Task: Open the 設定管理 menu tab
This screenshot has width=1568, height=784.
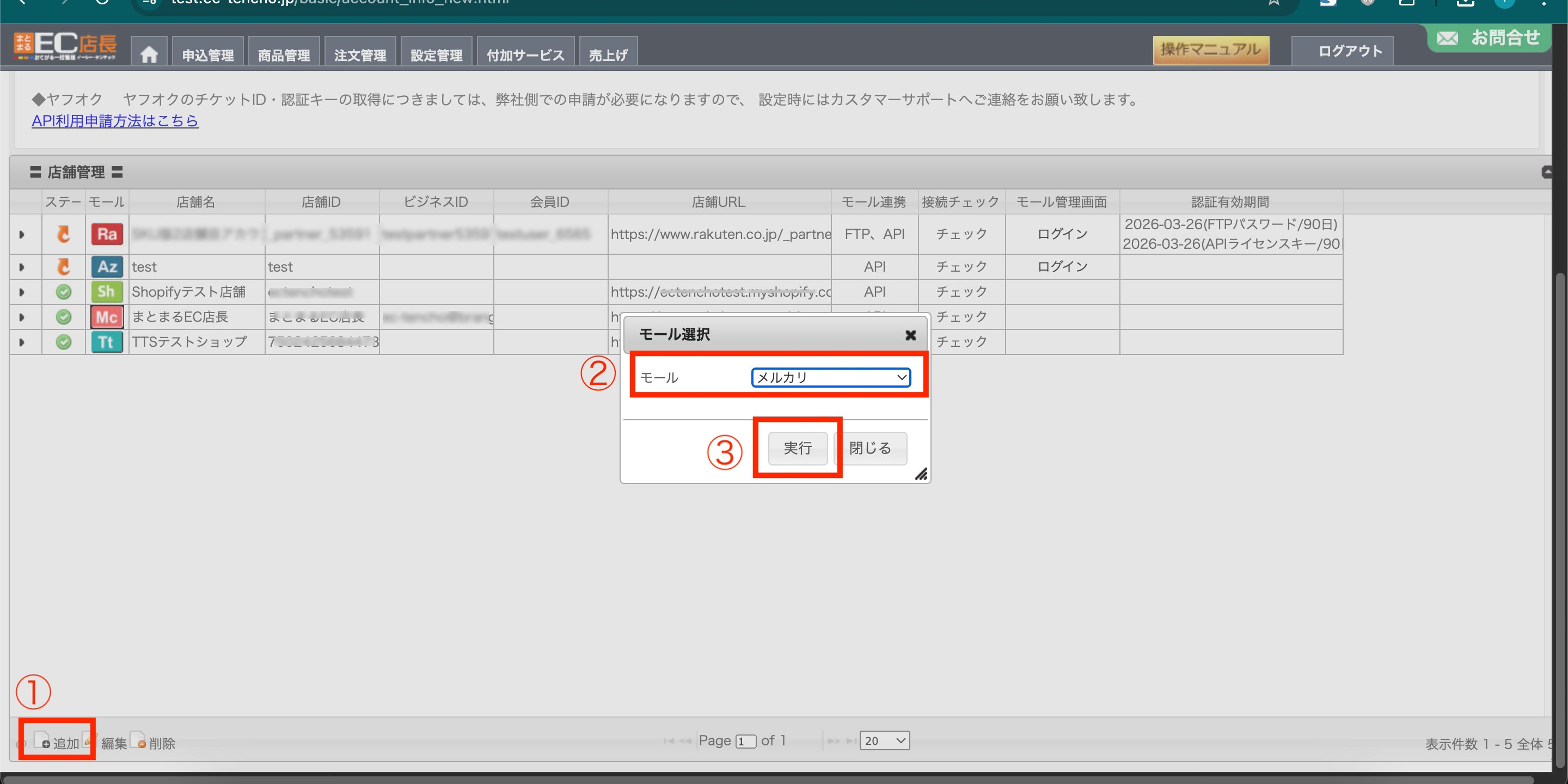Action: coord(436,55)
